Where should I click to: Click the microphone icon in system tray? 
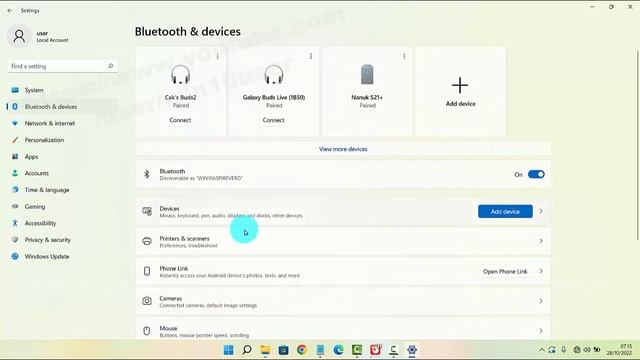pyautogui.click(x=564, y=350)
